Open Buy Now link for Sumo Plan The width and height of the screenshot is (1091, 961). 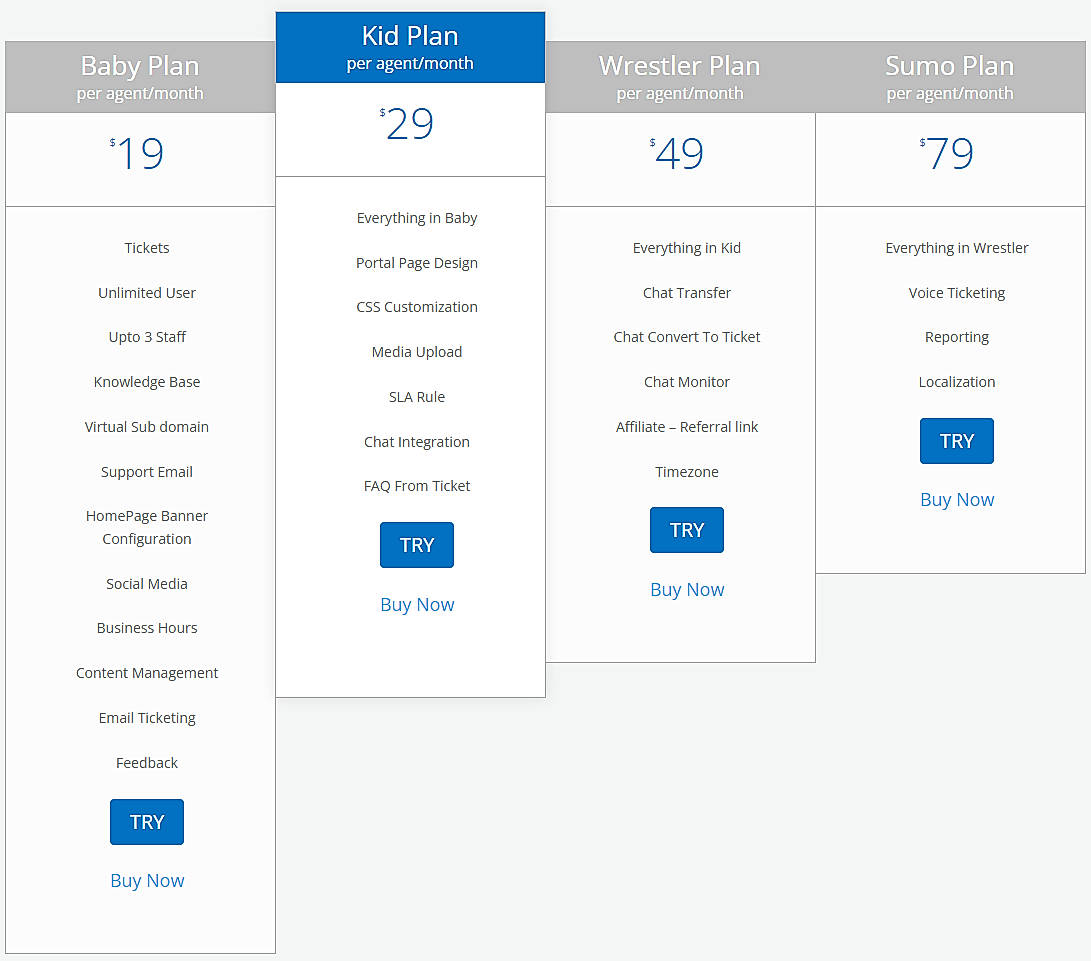pyautogui.click(x=957, y=500)
